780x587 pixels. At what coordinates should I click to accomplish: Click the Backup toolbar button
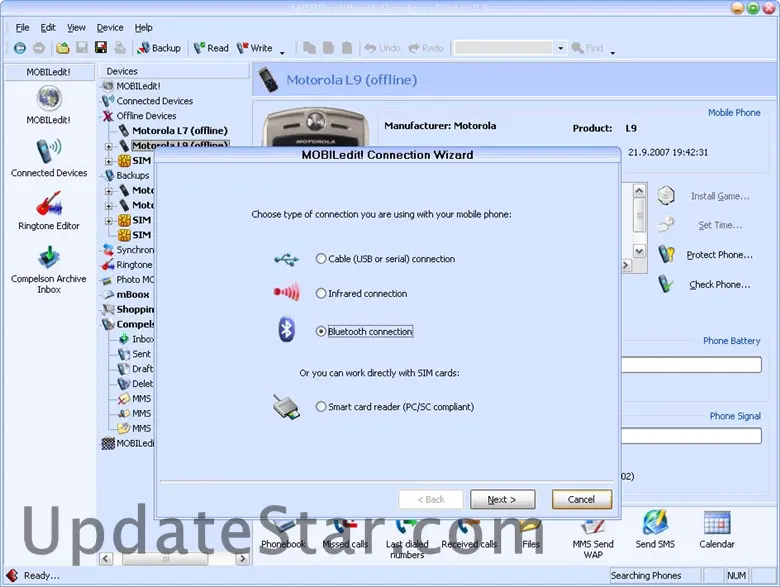[159, 48]
